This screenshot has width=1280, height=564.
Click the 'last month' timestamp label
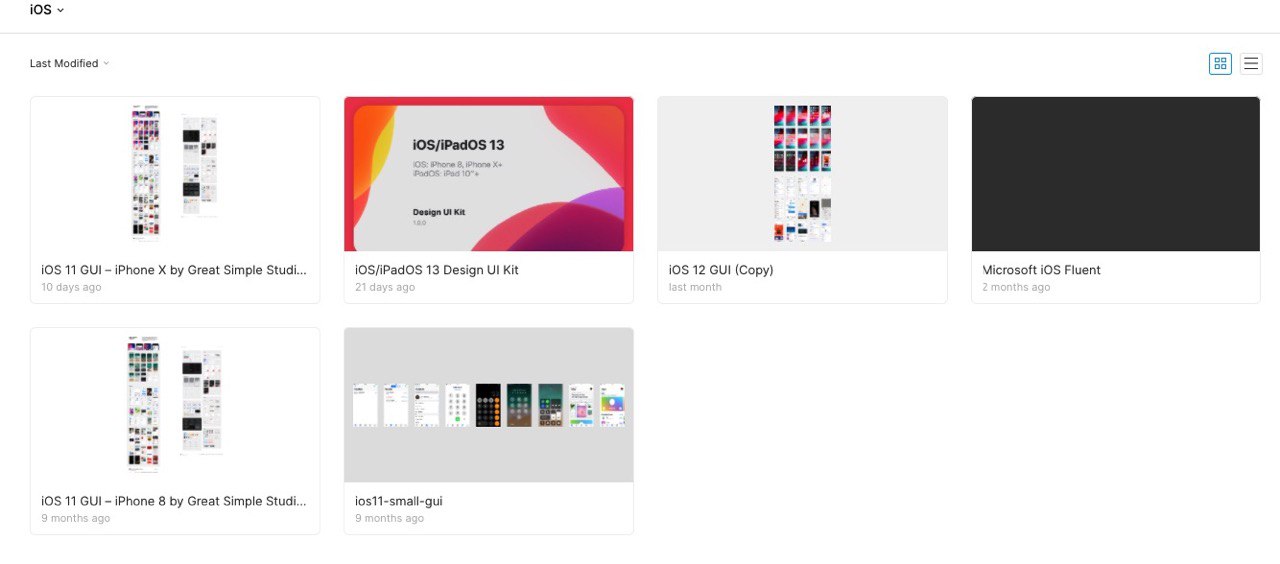(x=695, y=287)
